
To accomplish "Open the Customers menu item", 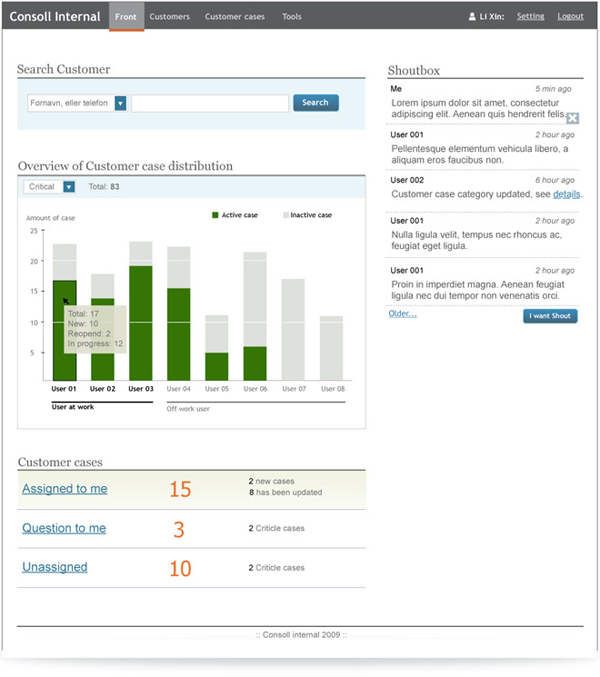I will tap(170, 16).
